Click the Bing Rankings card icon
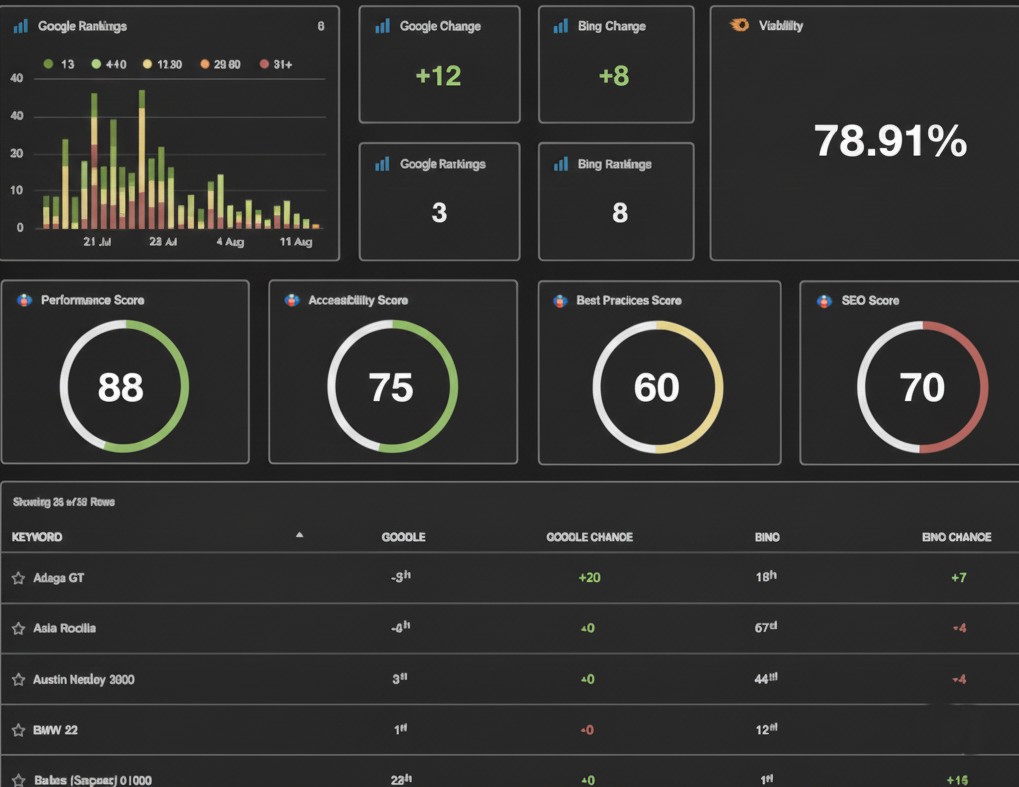Image resolution: width=1019 pixels, height=787 pixels. point(561,164)
